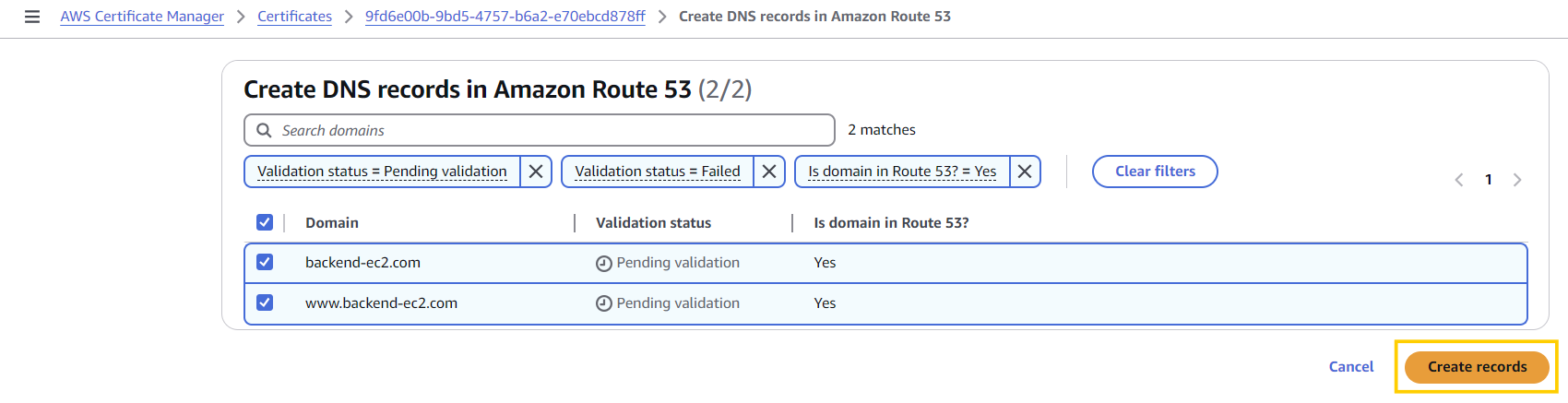Open the Validation status = Pending validation filter

382,172
